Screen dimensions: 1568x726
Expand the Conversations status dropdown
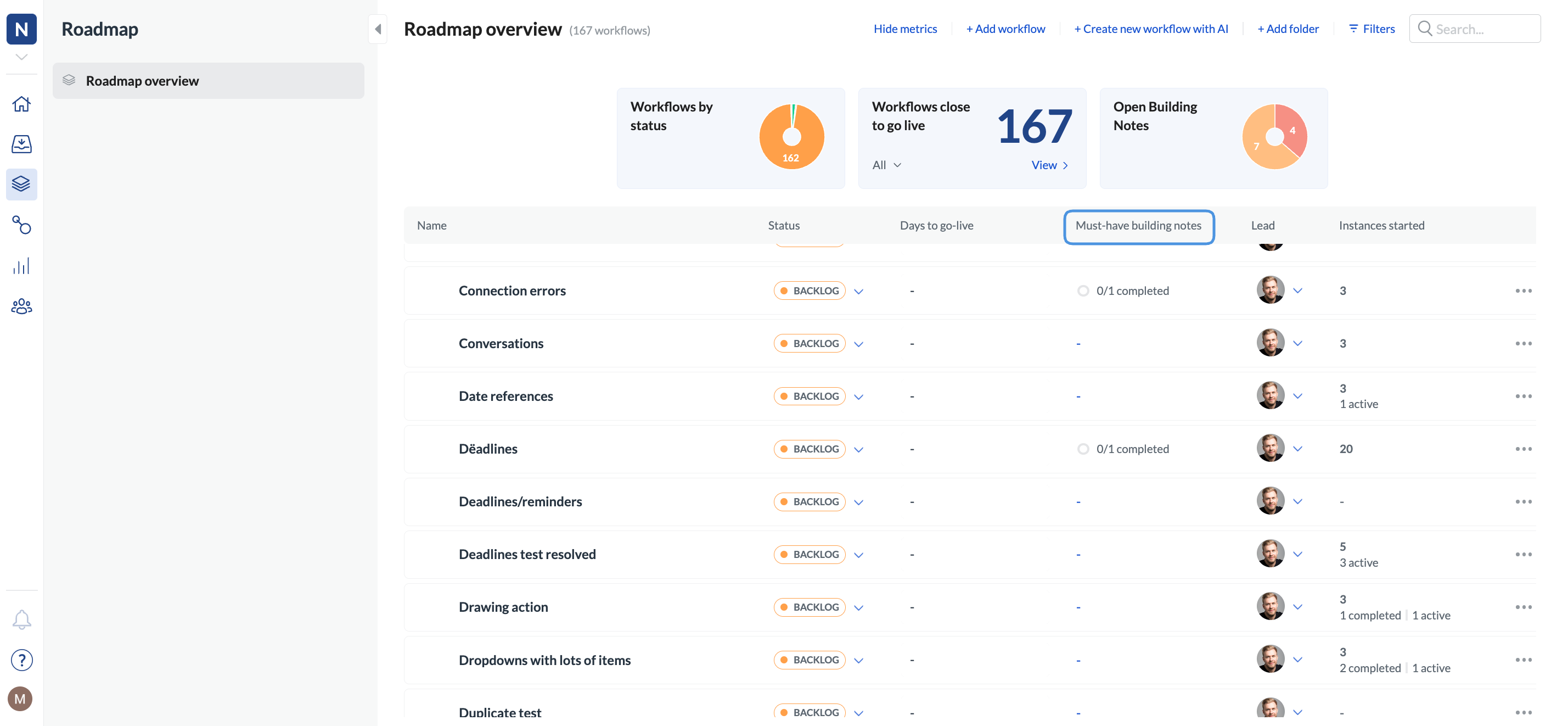click(858, 344)
